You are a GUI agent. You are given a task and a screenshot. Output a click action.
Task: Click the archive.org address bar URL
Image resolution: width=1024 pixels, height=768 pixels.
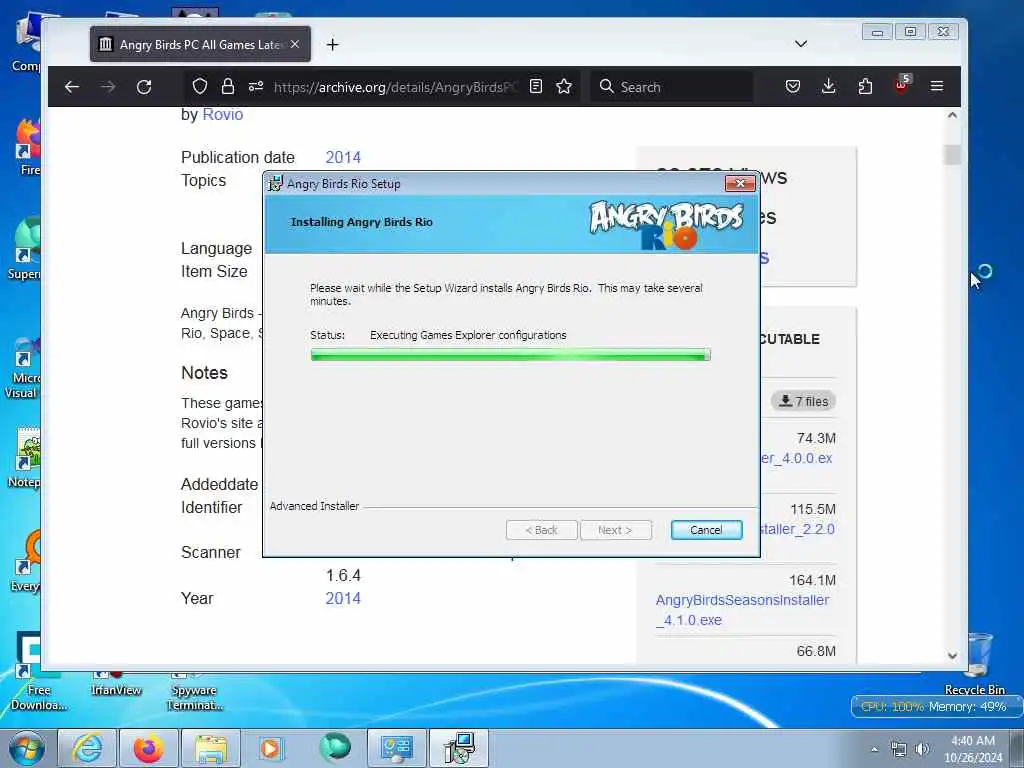pyautogui.click(x=395, y=87)
